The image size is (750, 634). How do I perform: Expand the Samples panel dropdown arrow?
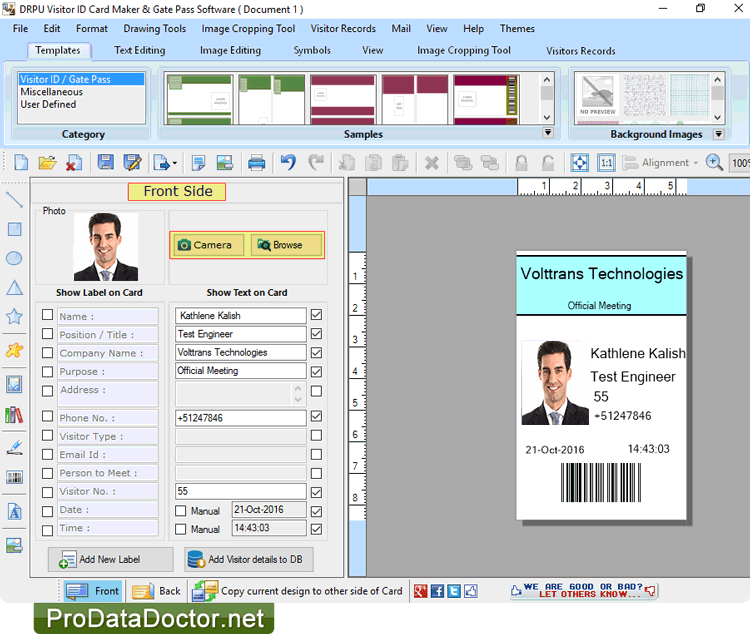point(548,133)
